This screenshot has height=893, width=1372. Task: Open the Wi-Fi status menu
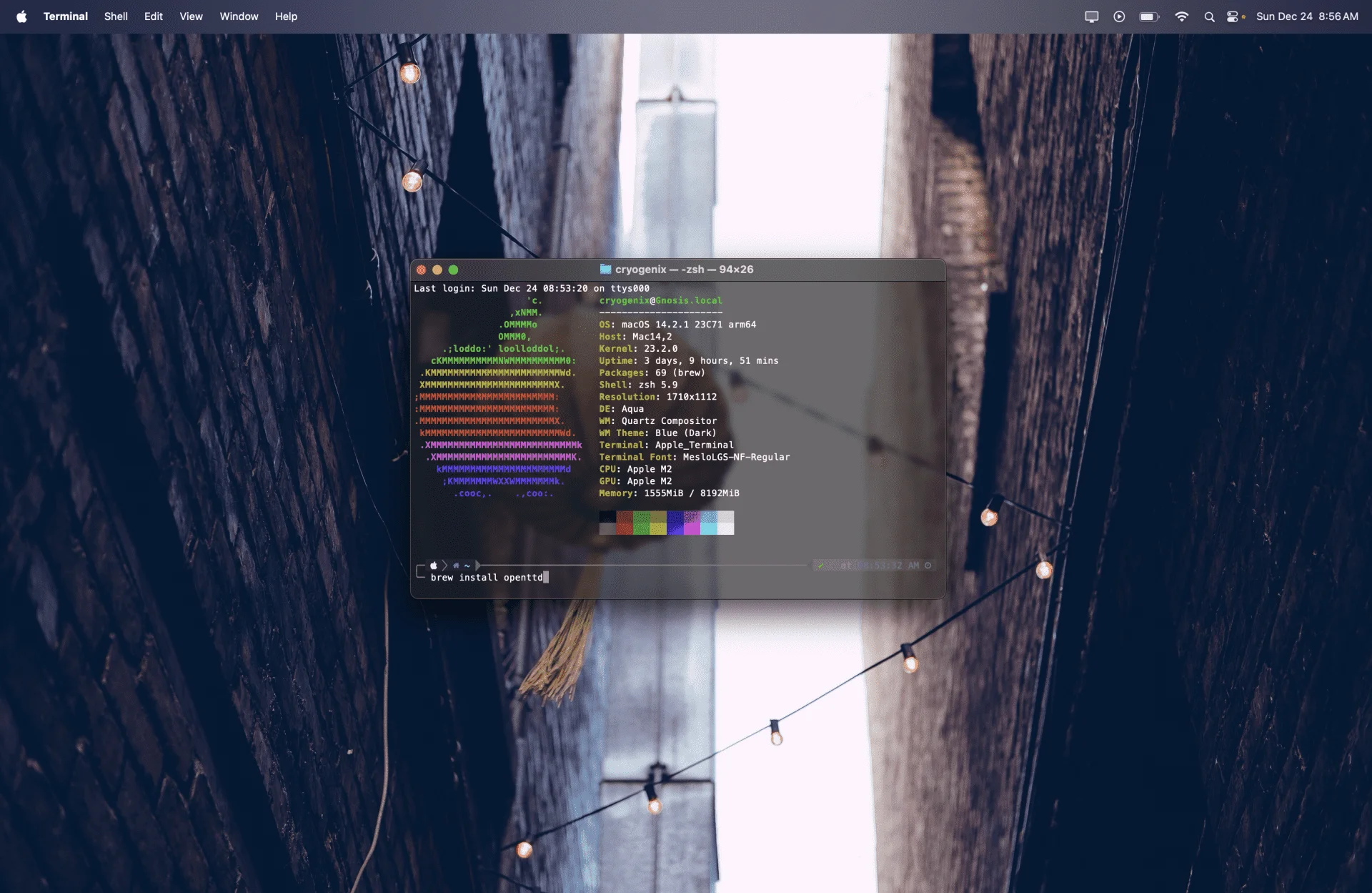1181,16
